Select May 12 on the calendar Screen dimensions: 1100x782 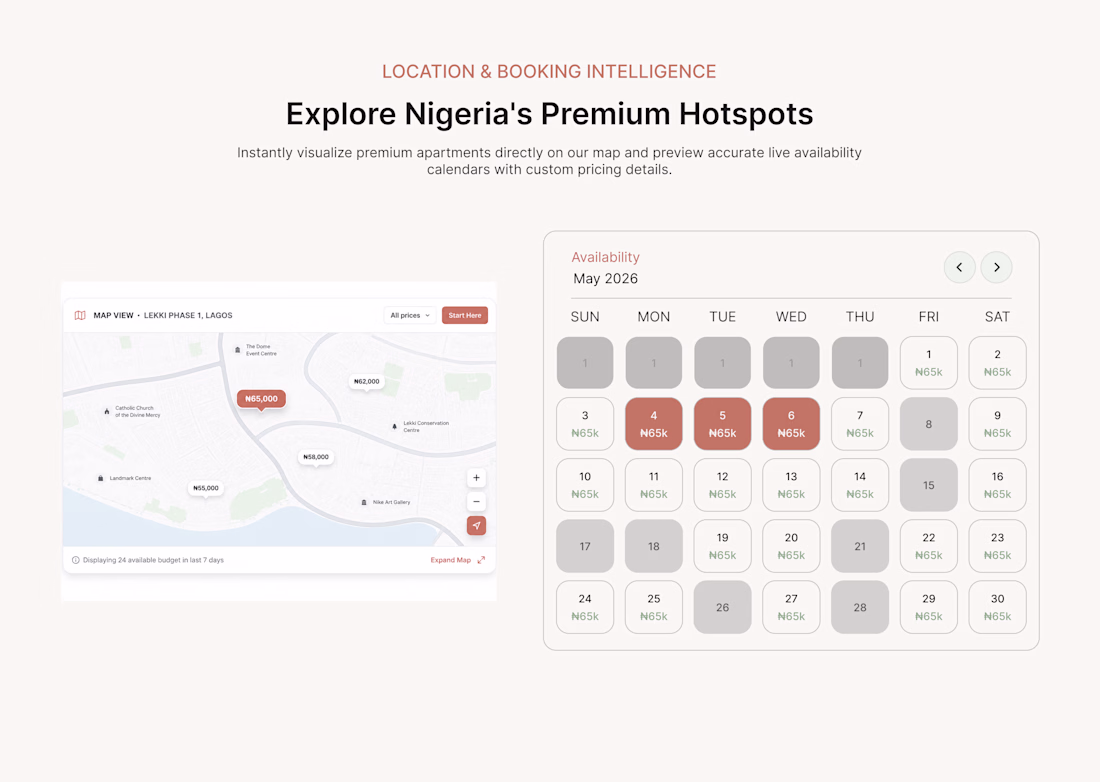coord(723,485)
